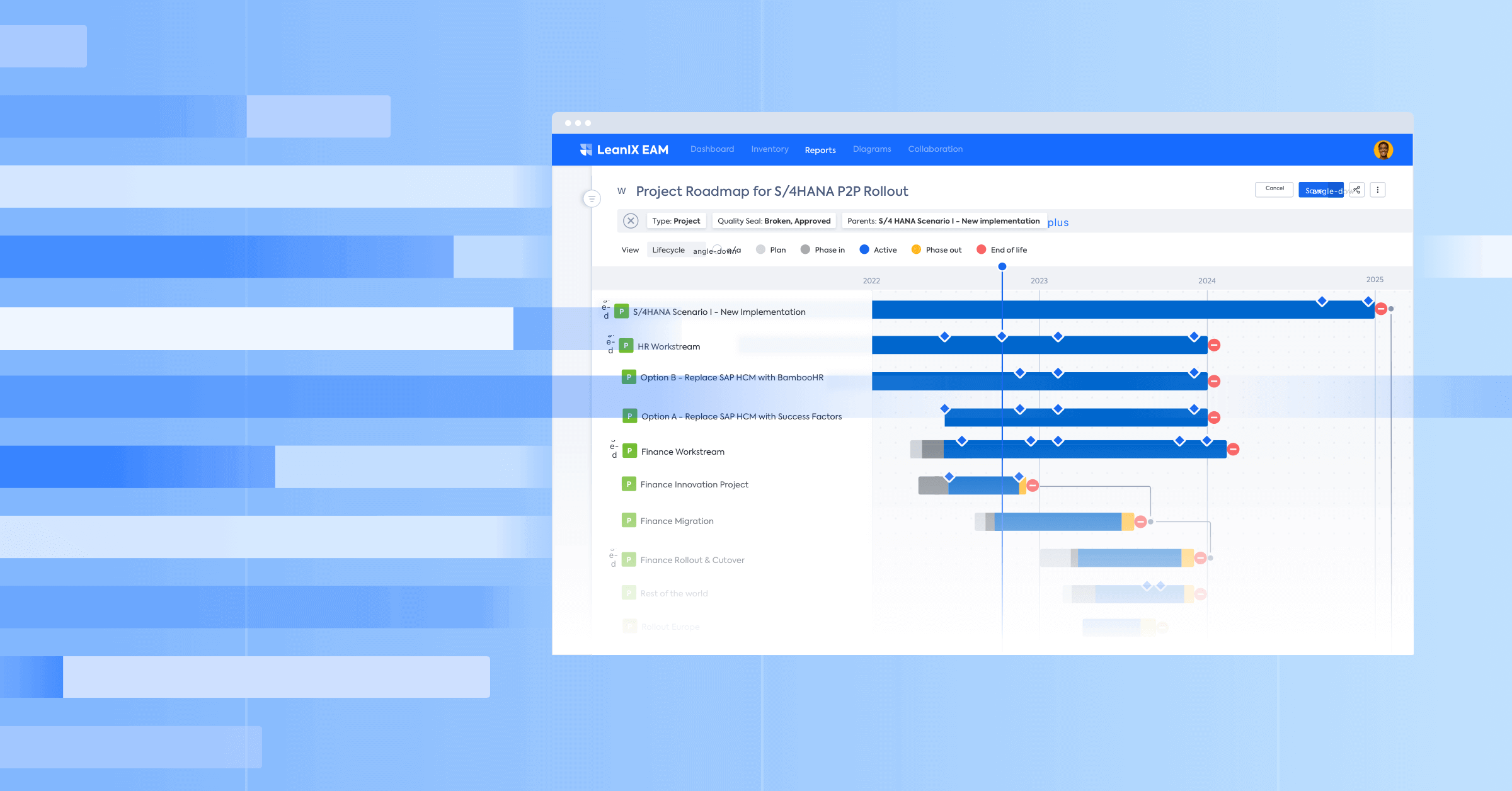Click the blue current-date handle above the timeline
The image size is (1512, 791).
[x=1002, y=266]
